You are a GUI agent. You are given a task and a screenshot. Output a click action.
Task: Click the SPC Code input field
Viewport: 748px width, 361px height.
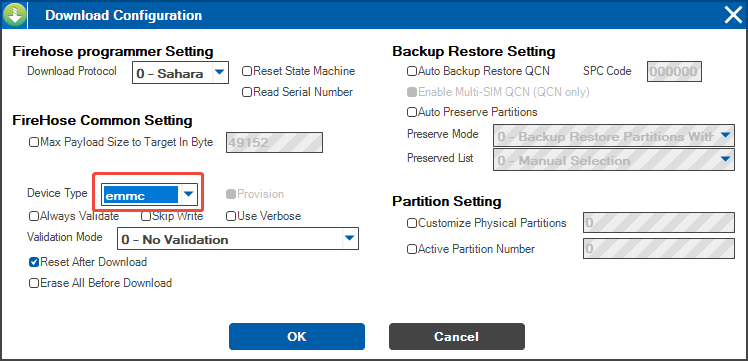(x=674, y=72)
